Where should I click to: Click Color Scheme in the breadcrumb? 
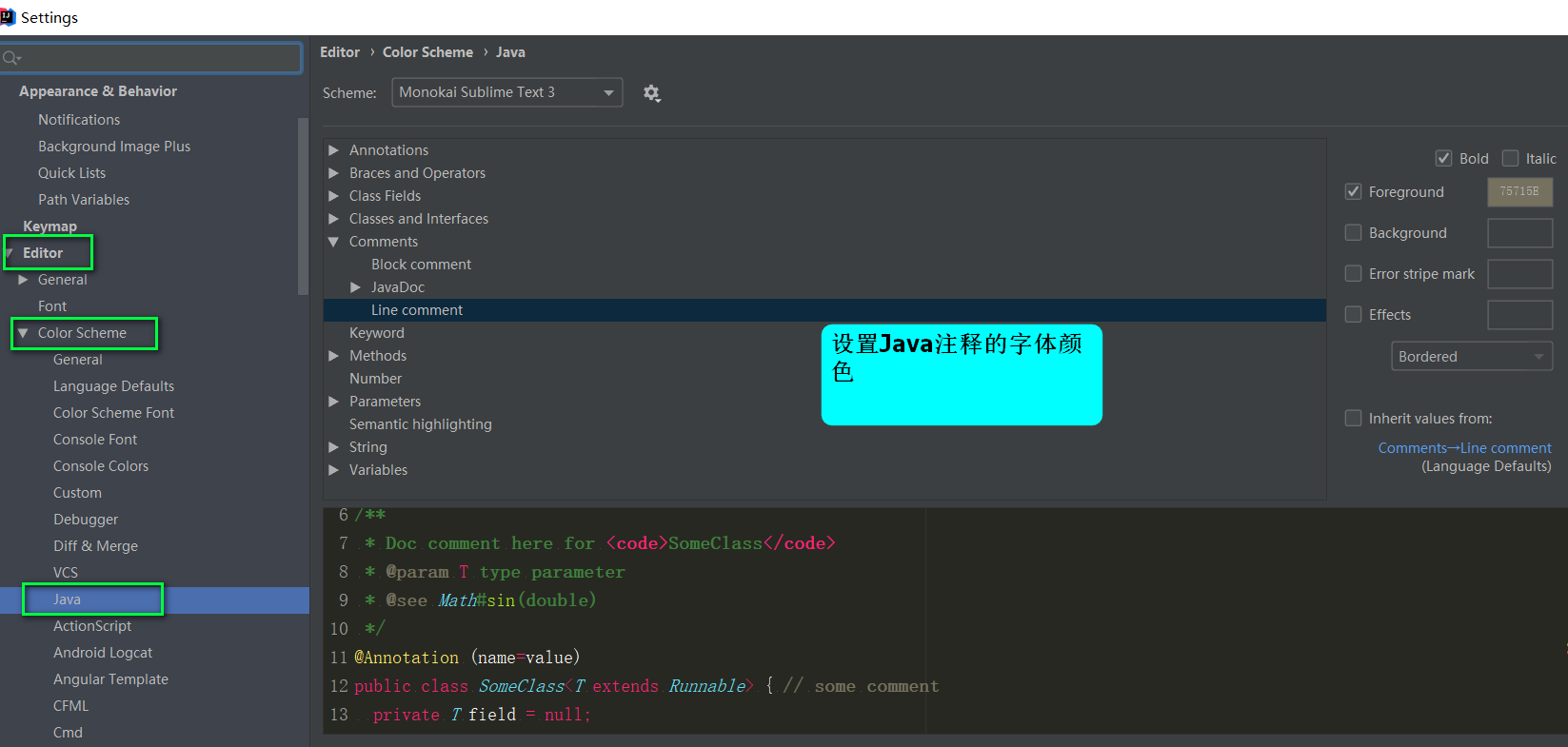(x=427, y=52)
